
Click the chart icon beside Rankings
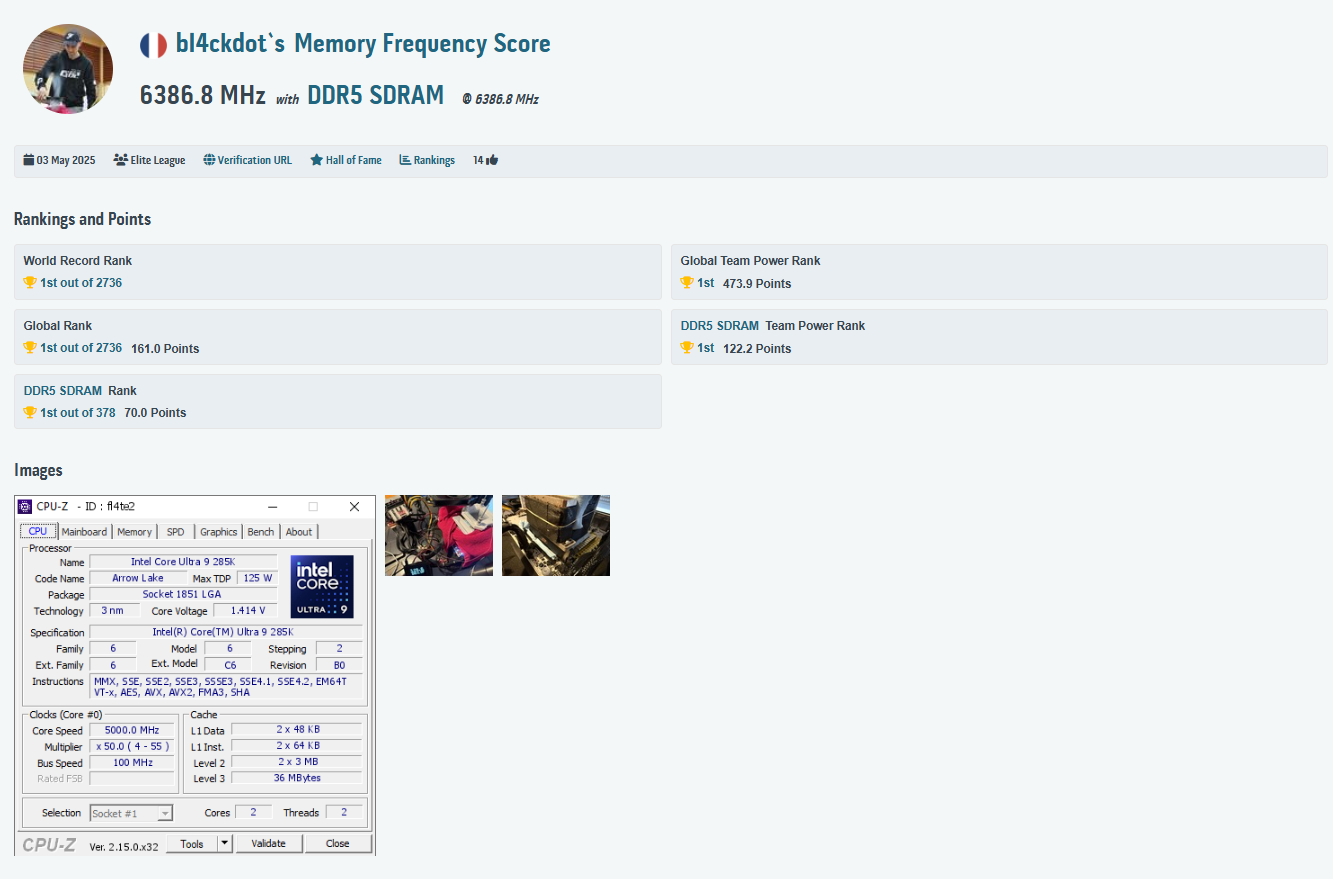coord(405,160)
